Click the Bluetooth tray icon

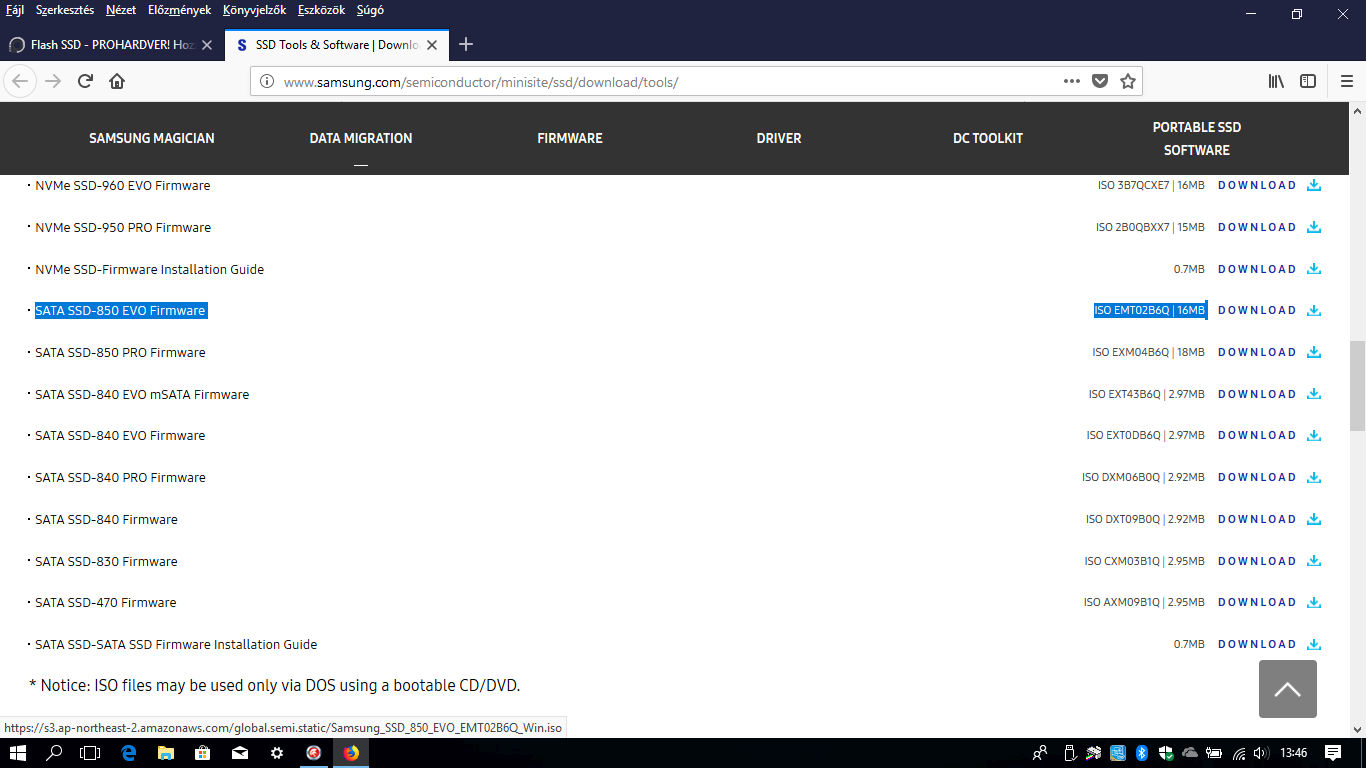[1141, 753]
